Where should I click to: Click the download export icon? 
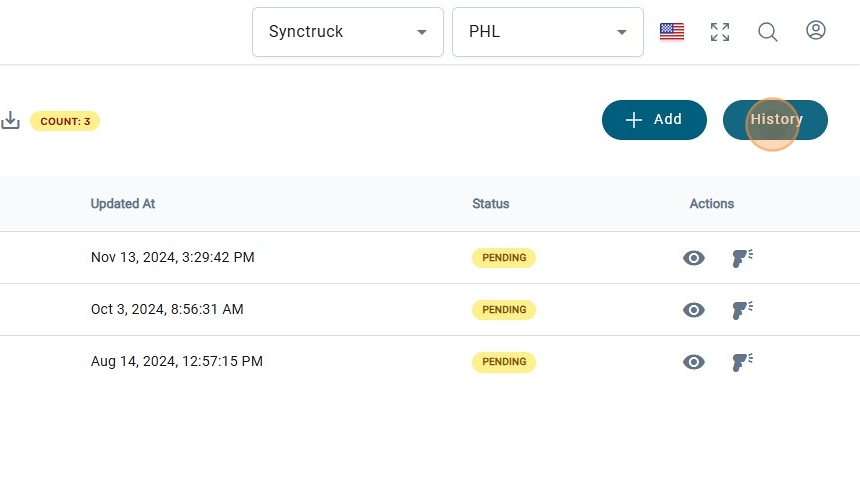[10, 120]
